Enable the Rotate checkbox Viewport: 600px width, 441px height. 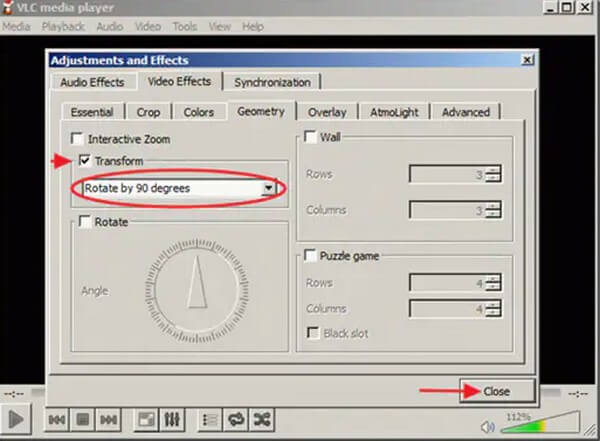(x=84, y=221)
